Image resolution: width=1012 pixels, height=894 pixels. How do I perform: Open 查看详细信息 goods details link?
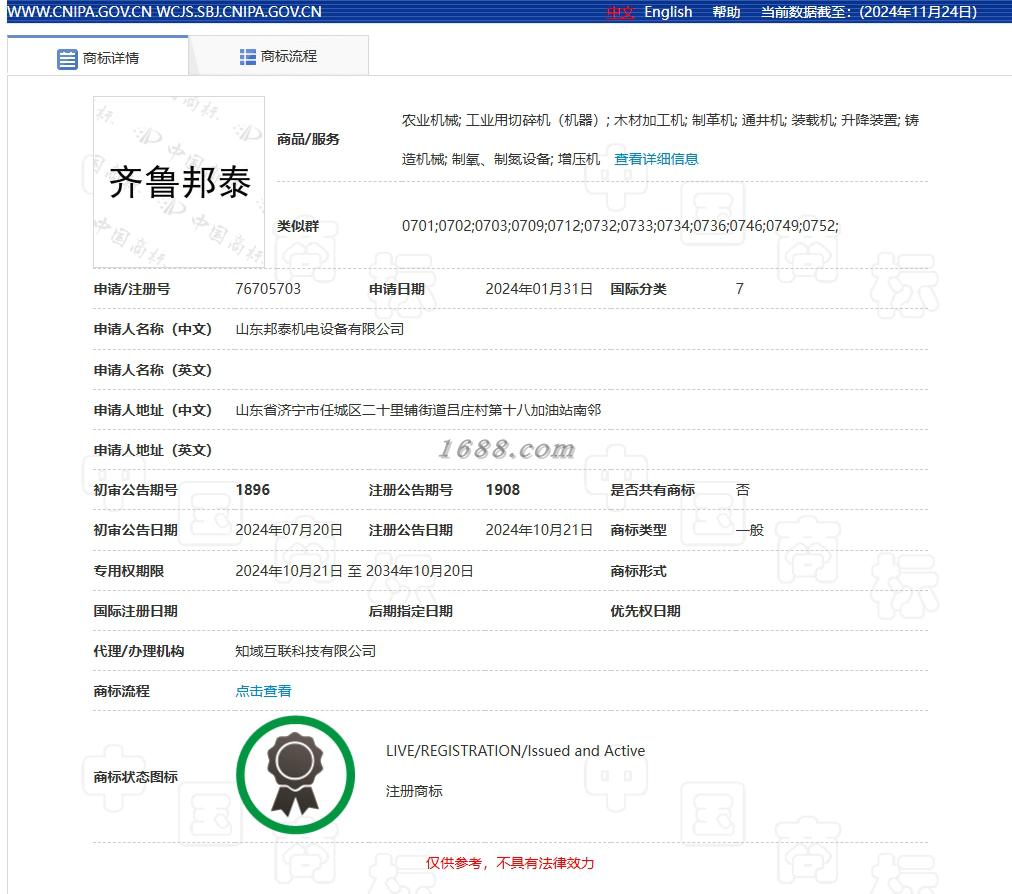point(656,159)
